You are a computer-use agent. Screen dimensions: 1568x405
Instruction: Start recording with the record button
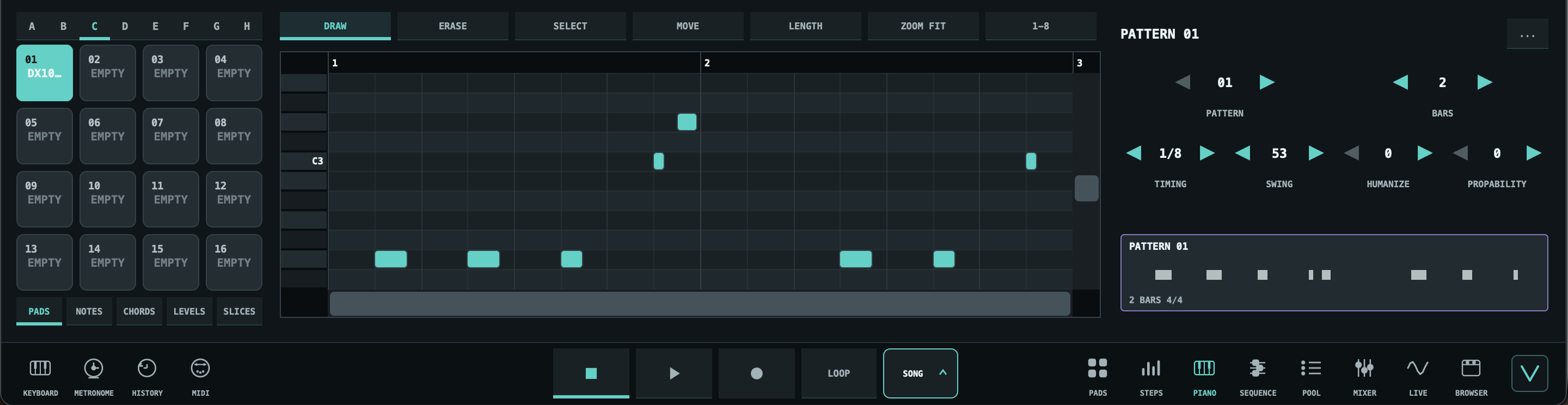(756, 373)
